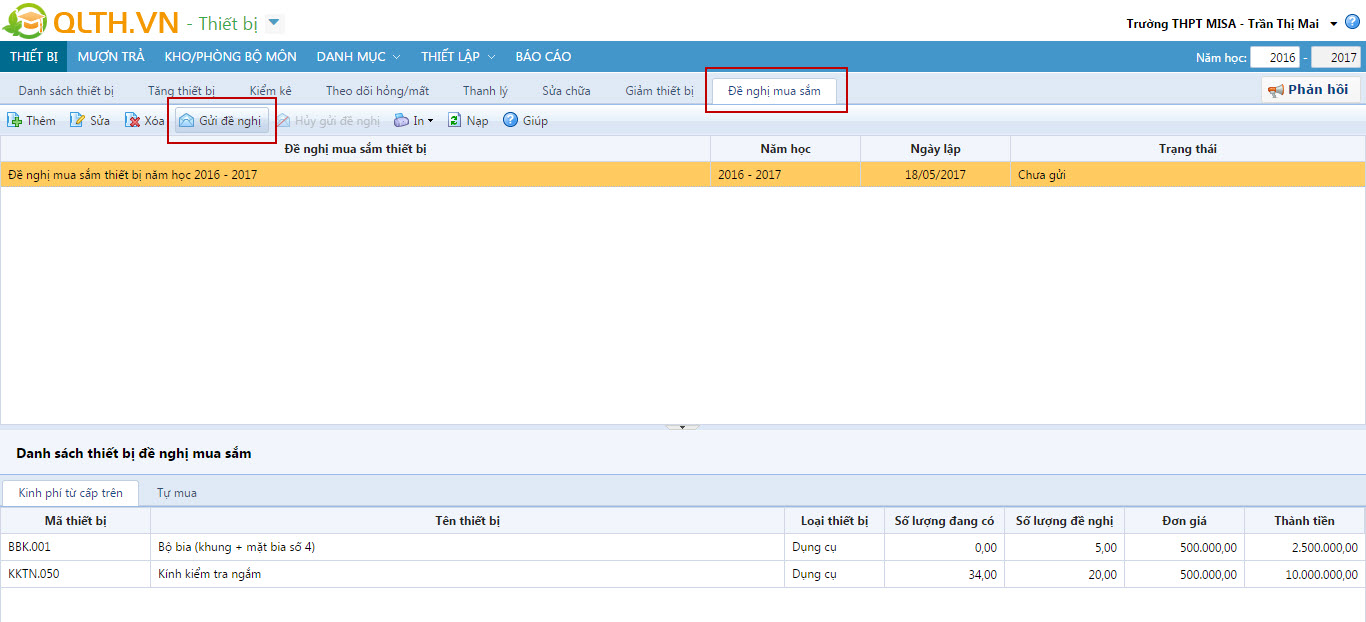Click the Sửa (edit) pencil icon
Image resolution: width=1366 pixels, height=622 pixels.
click(78, 121)
